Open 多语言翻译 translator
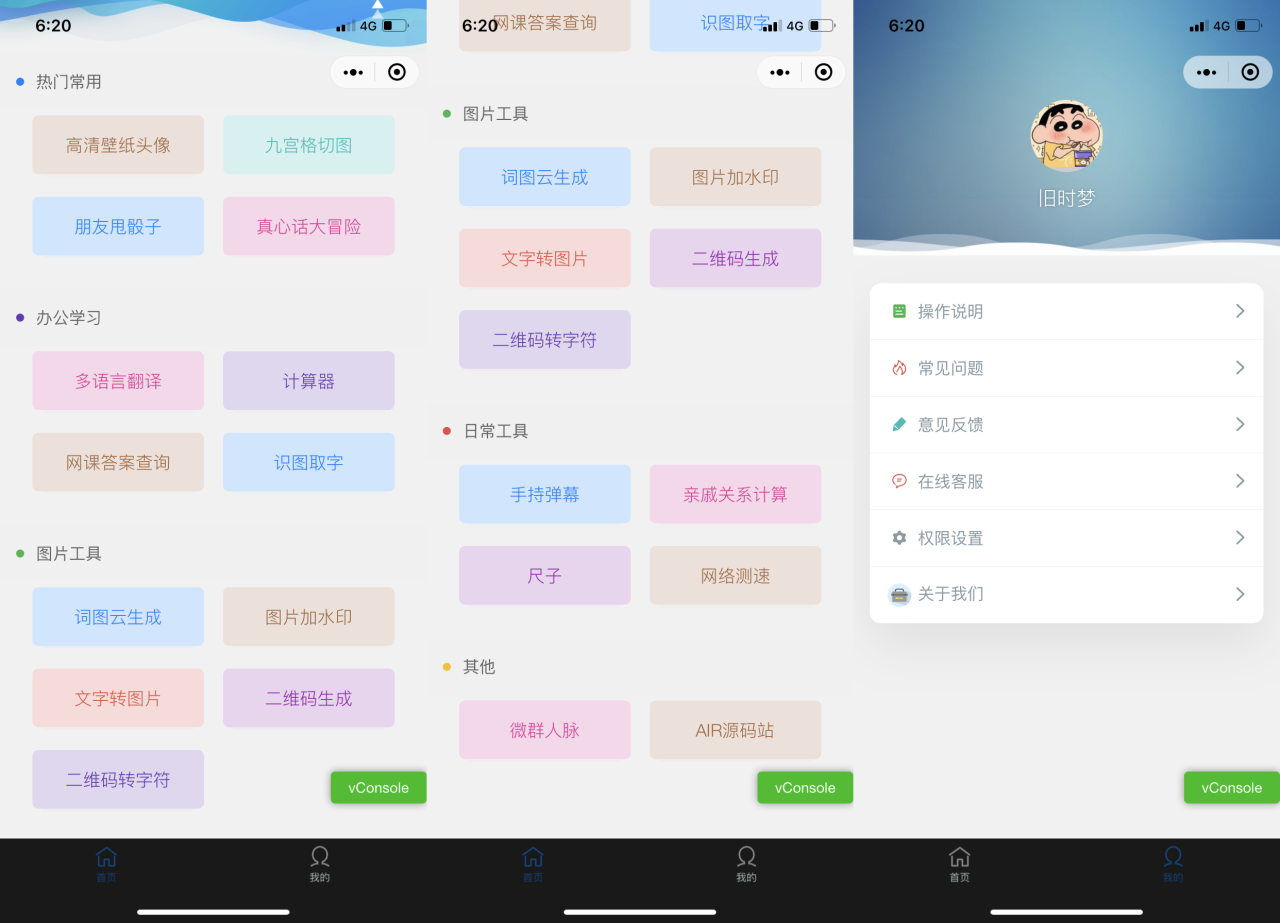 click(118, 381)
